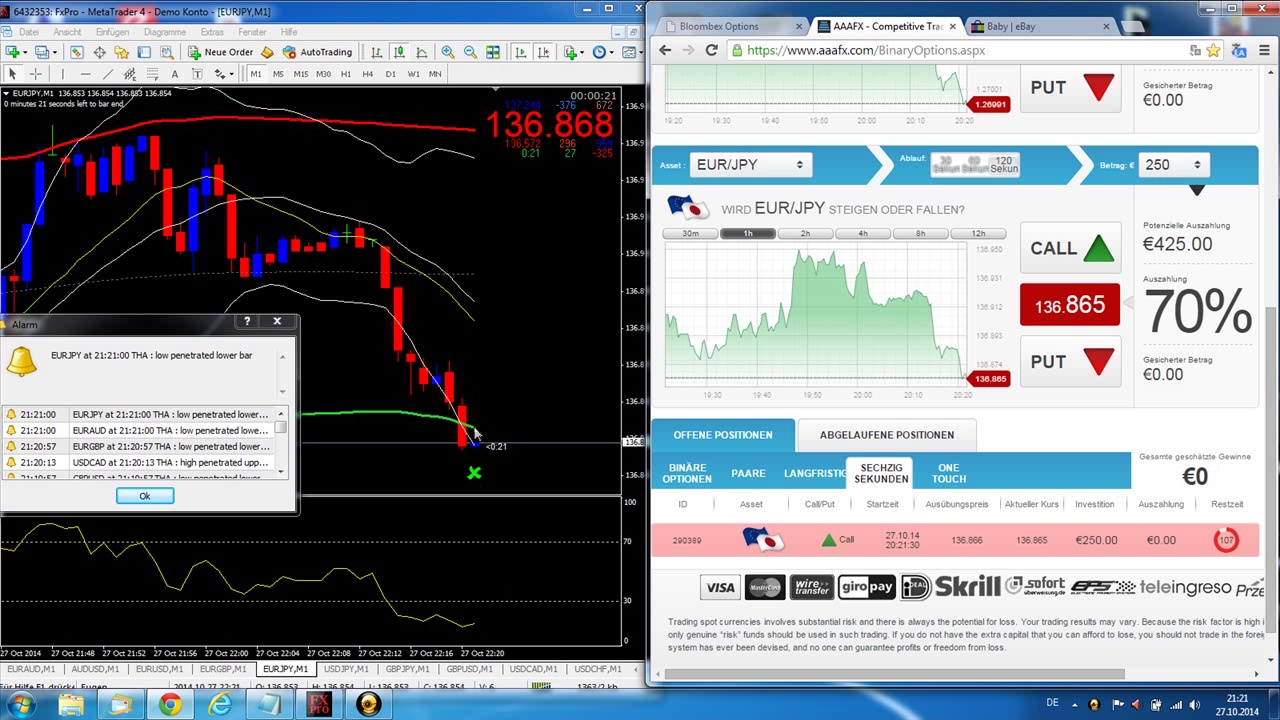Select the 30m chart range button
The width and height of the screenshot is (1280, 720).
(x=690, y=233)
